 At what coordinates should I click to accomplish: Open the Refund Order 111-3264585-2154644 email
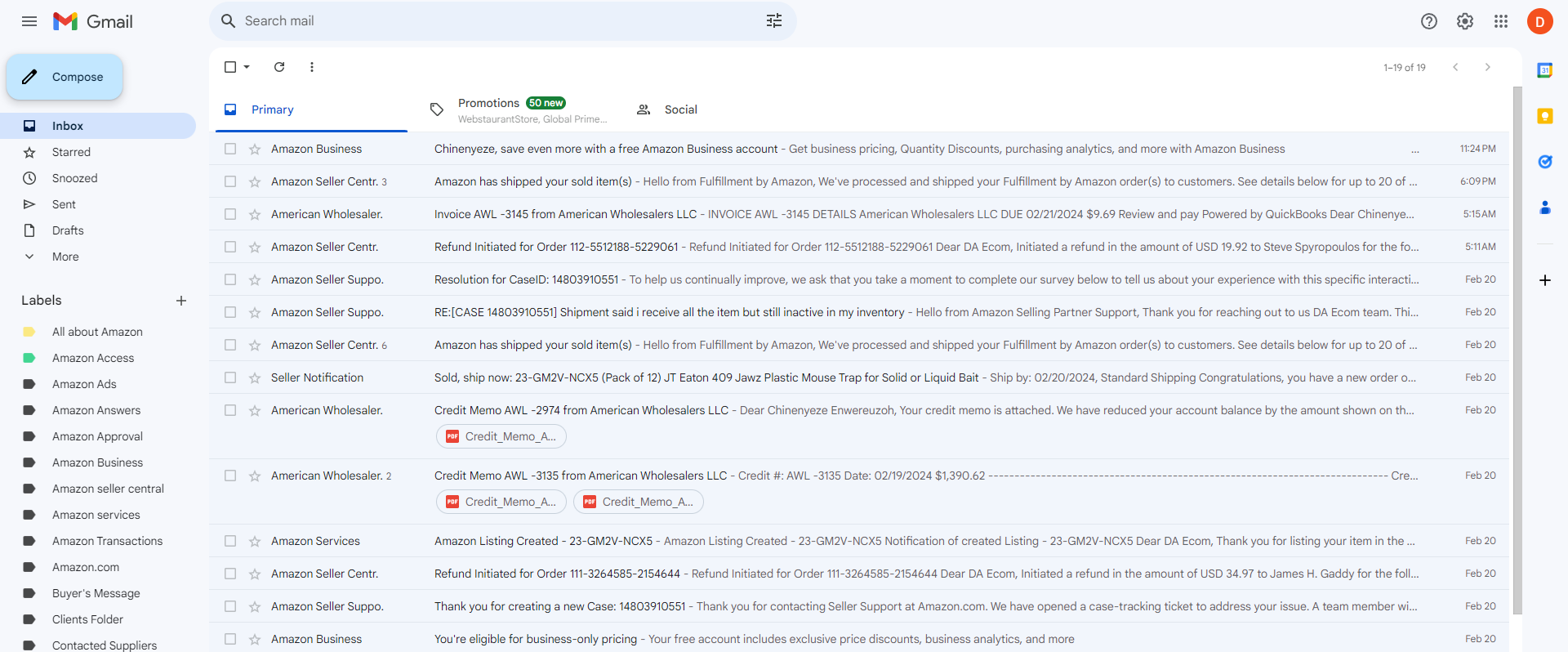tap(859, 574)
